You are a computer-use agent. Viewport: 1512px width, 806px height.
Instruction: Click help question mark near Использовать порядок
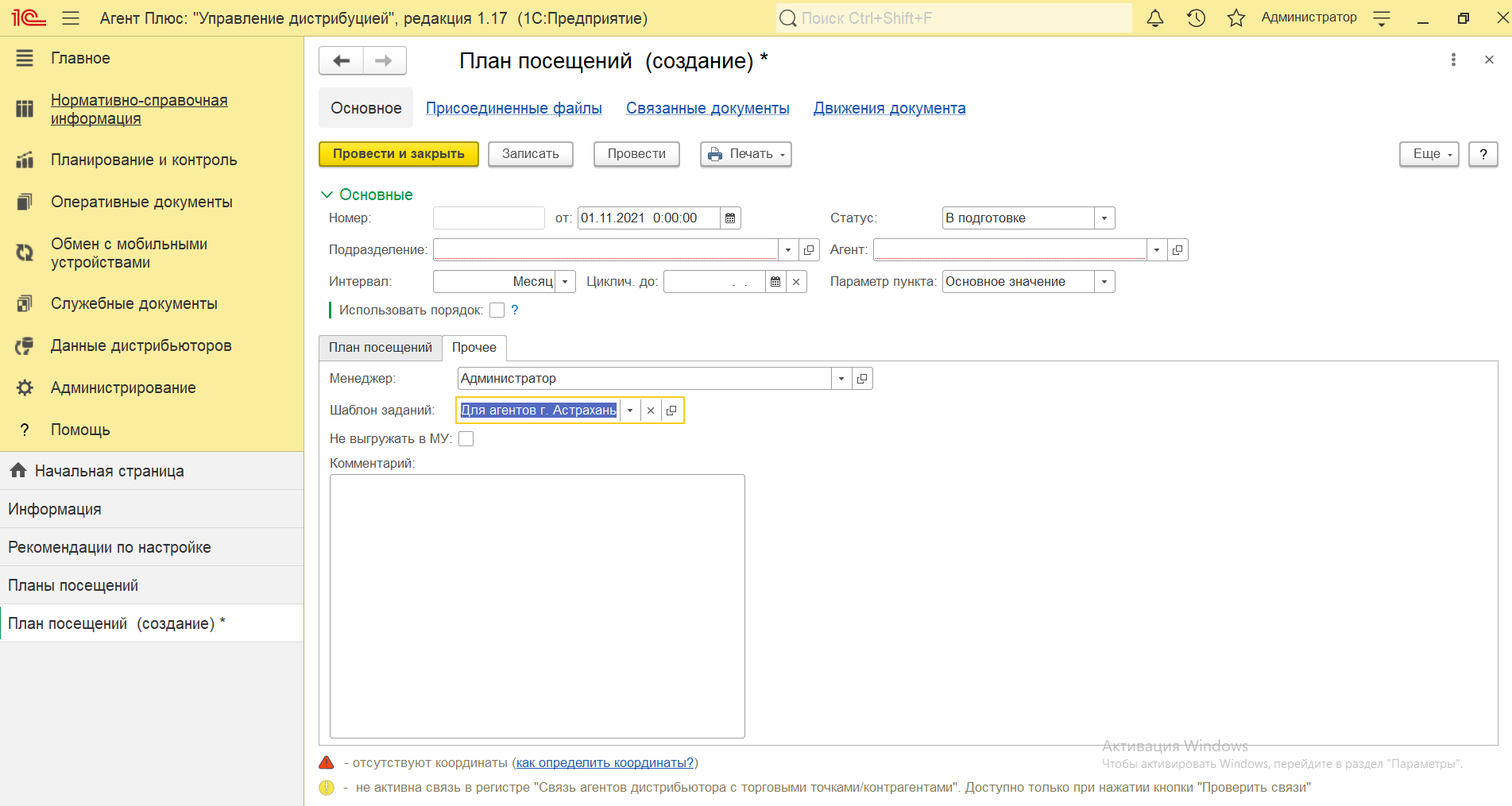click(515, 310)
